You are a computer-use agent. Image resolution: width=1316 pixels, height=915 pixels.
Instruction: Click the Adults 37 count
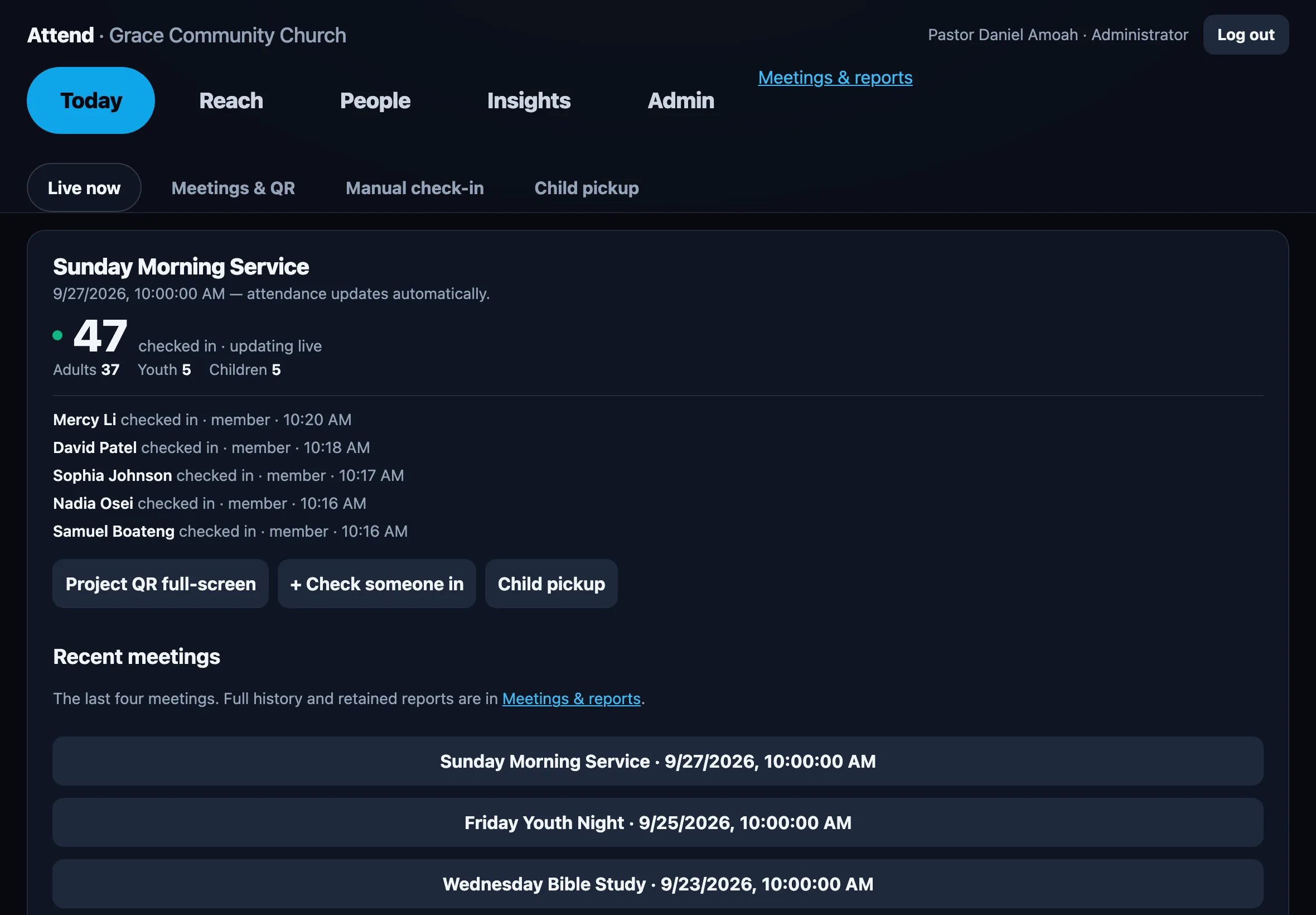click(x=86, y=370)
